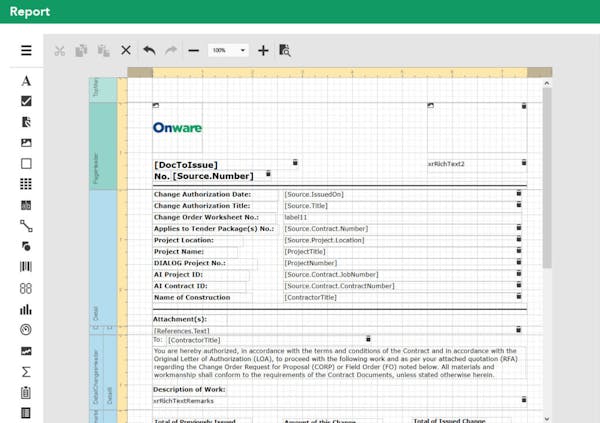Select the Label (A) tool
The width and height of the screenshot is (600, 423).
coord(26,81)
